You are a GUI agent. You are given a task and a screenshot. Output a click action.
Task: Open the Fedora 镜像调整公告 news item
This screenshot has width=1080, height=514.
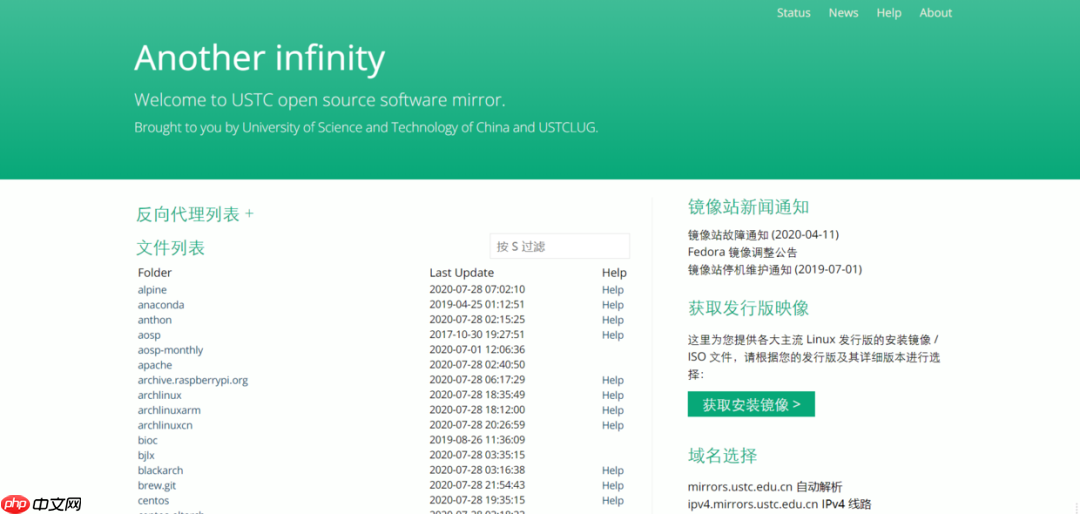pyautogui.click(x=742, y=252)
